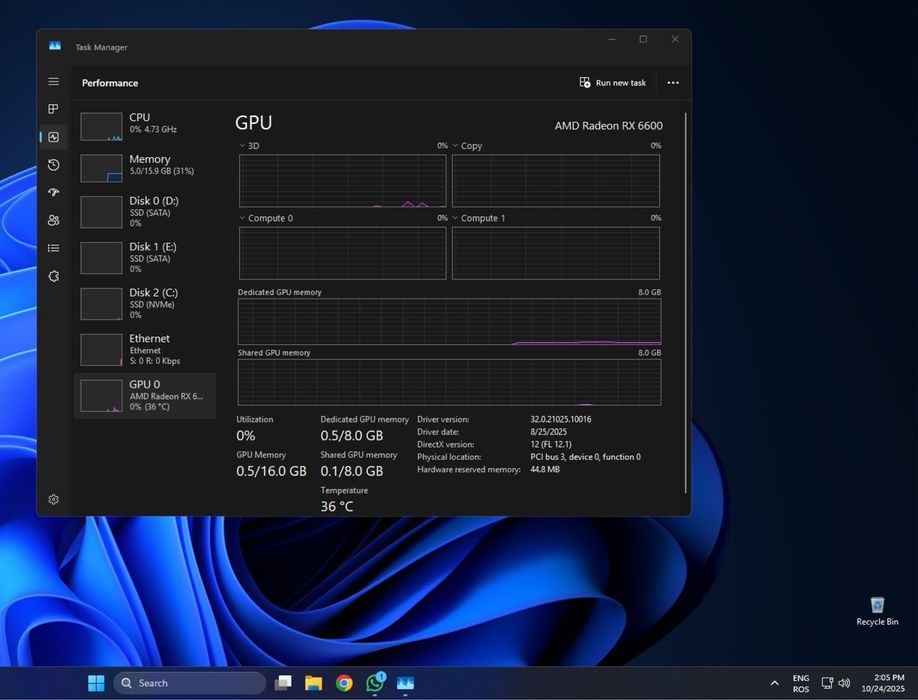Select Disk 2 (C:) performance entry

click(145, 303)
